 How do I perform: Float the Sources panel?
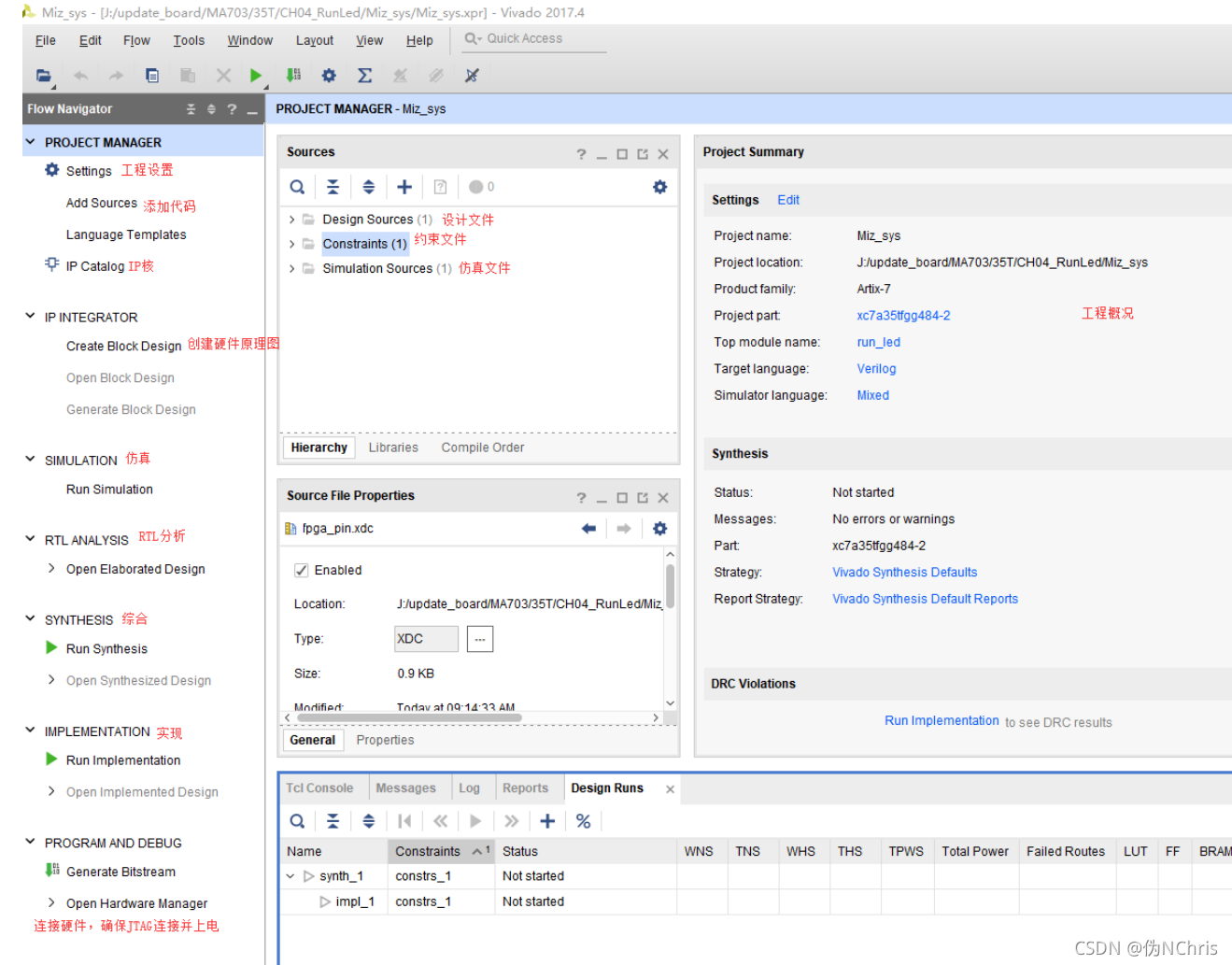pyautogui.click(x=643, y=154)
